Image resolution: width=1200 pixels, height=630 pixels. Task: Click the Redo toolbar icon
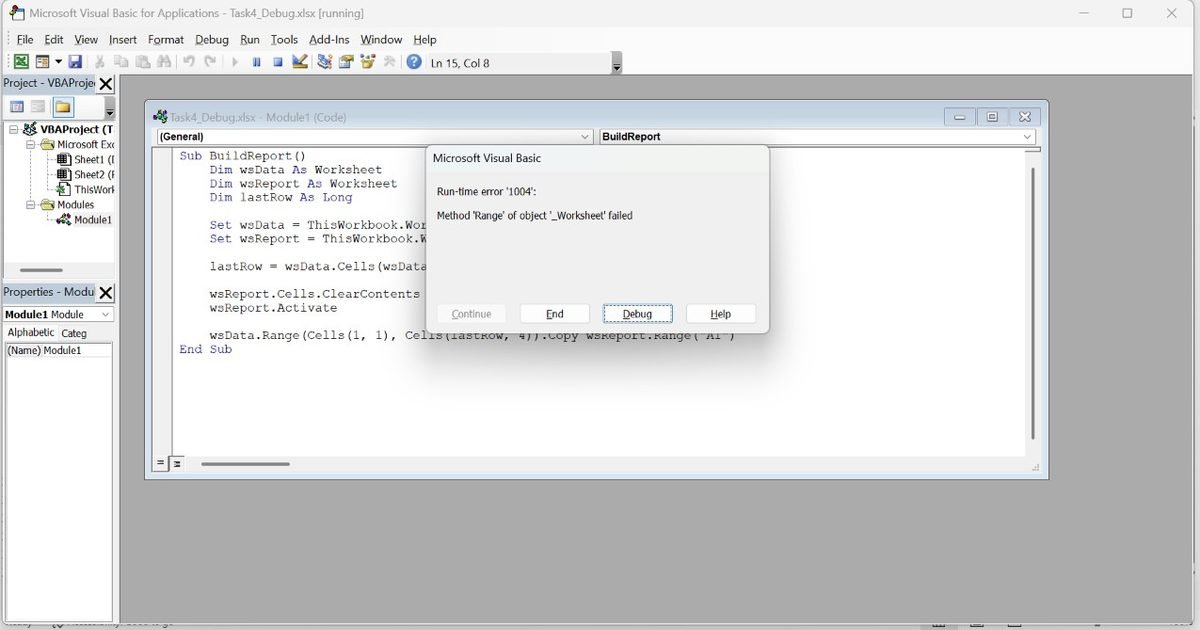[x=210, y=62]
